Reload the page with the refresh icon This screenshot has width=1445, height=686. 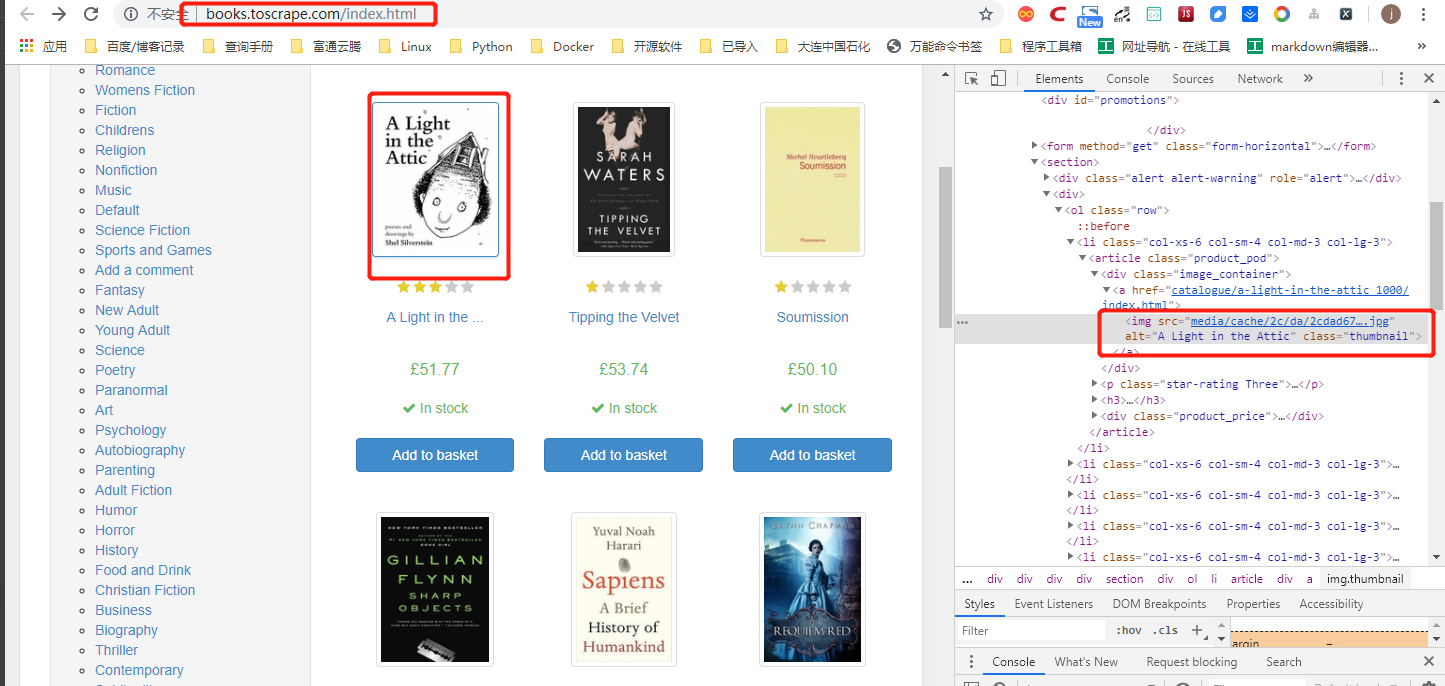tap(91, 14)
